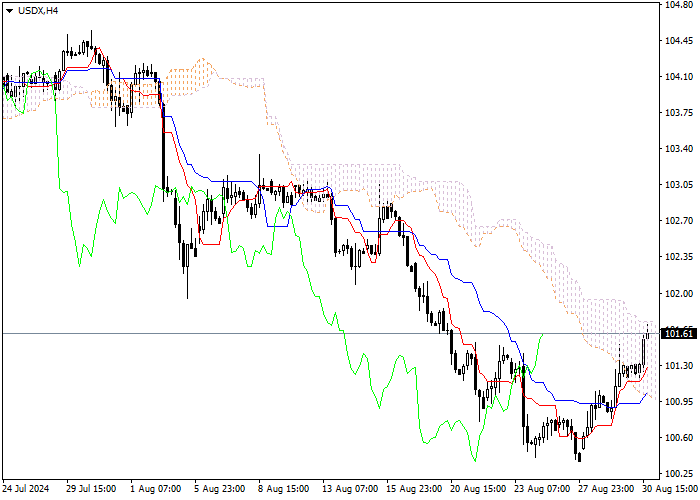The image size is (700, 500).
Task: Select the USDX,H4 chart title
Action: 38,11
